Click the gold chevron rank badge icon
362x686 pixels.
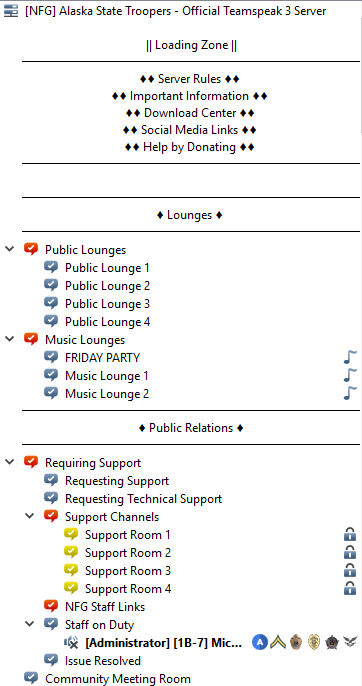278,642
